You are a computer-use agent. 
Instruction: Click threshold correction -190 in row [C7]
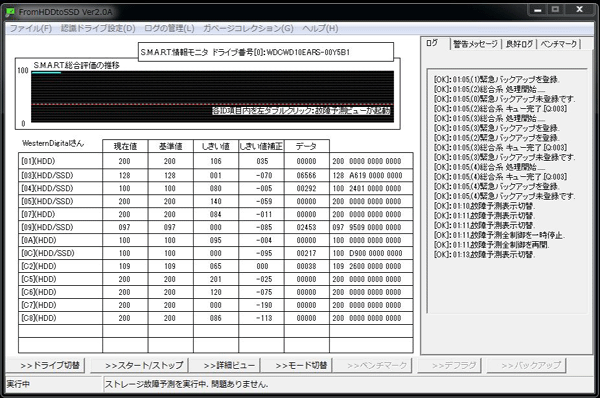tap(264, 305)
